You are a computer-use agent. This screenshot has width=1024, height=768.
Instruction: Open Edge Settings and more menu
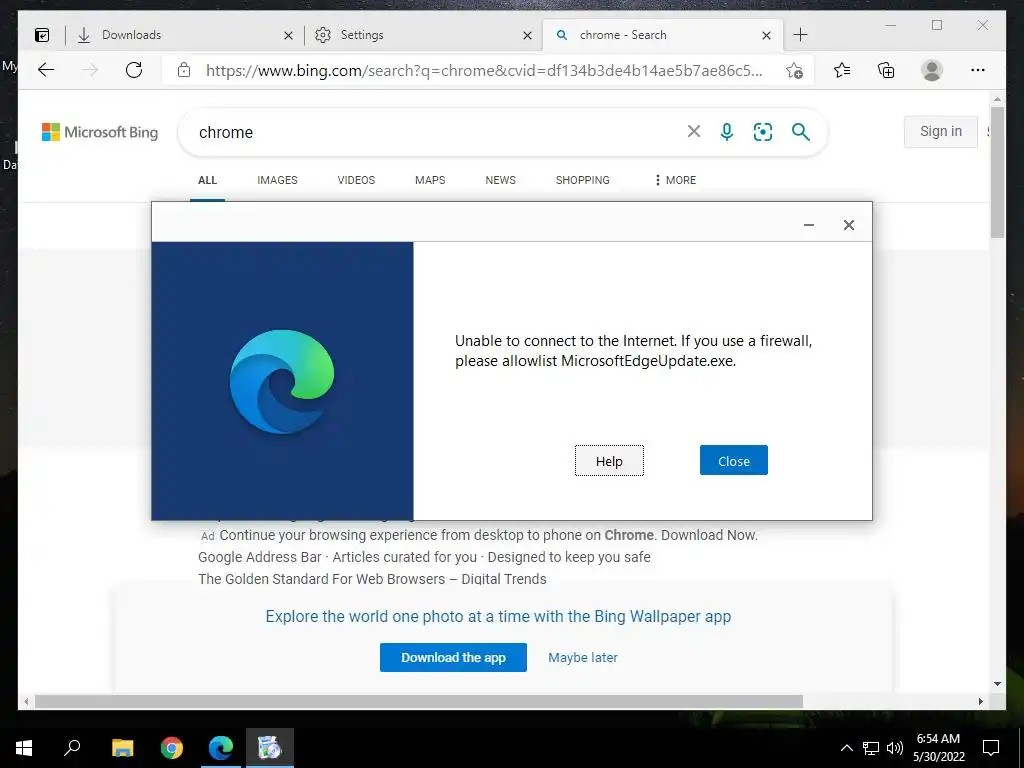(x=978, y=70)
